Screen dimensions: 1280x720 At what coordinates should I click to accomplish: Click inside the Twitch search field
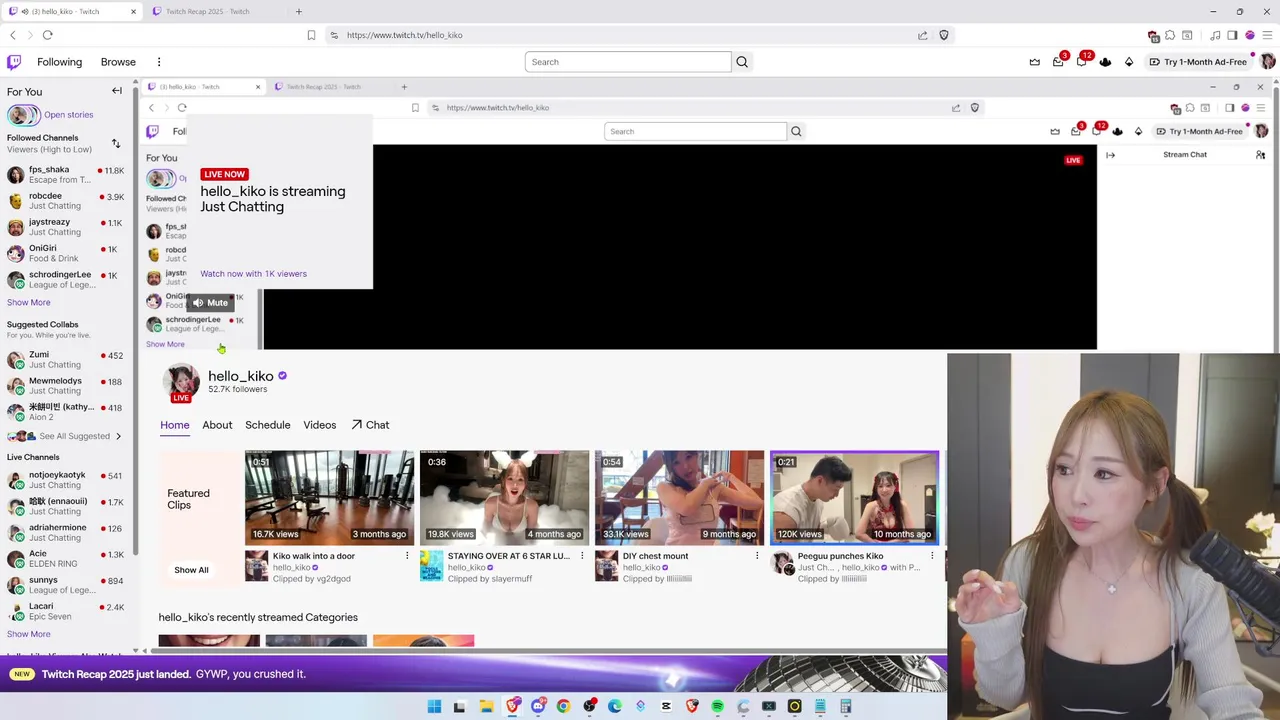pyautogui.click(x=628, y=62)
